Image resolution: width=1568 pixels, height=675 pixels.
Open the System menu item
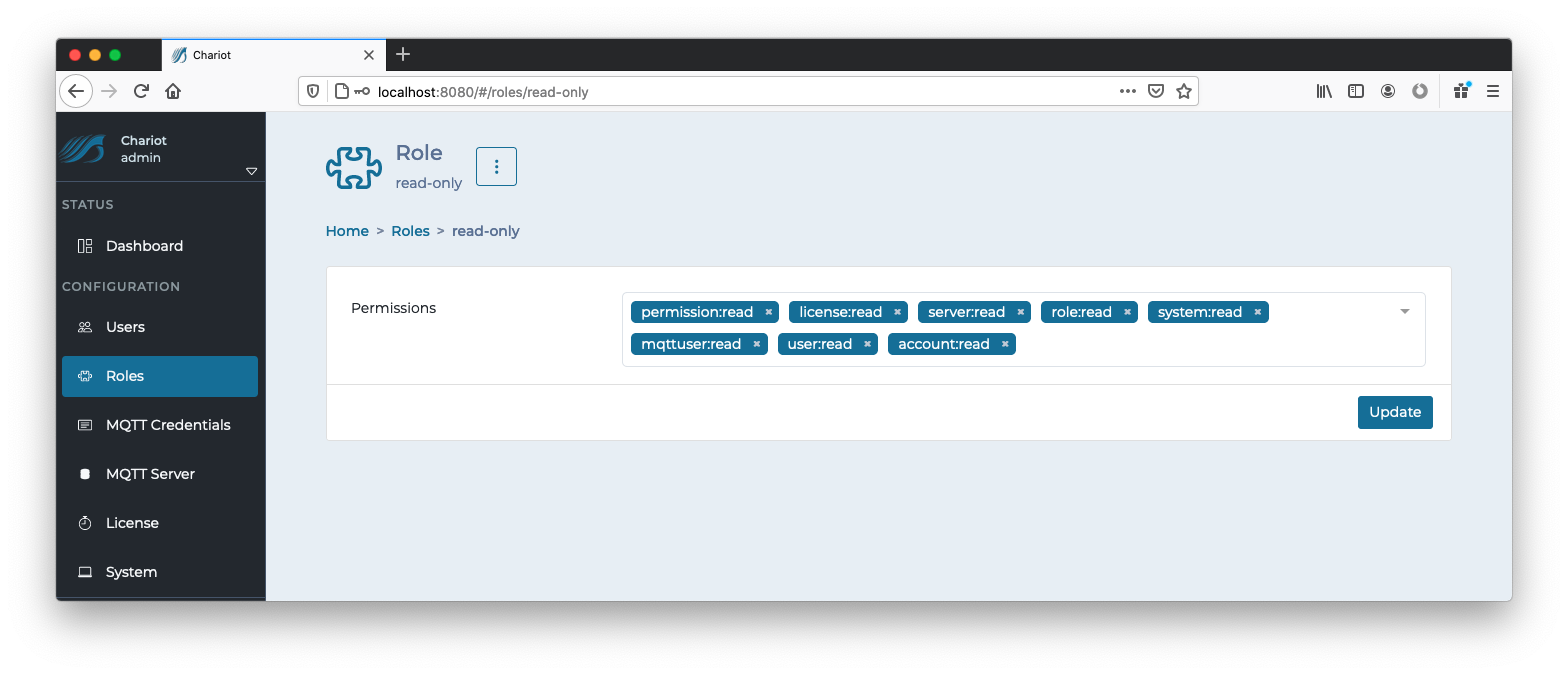coord(160,572)
